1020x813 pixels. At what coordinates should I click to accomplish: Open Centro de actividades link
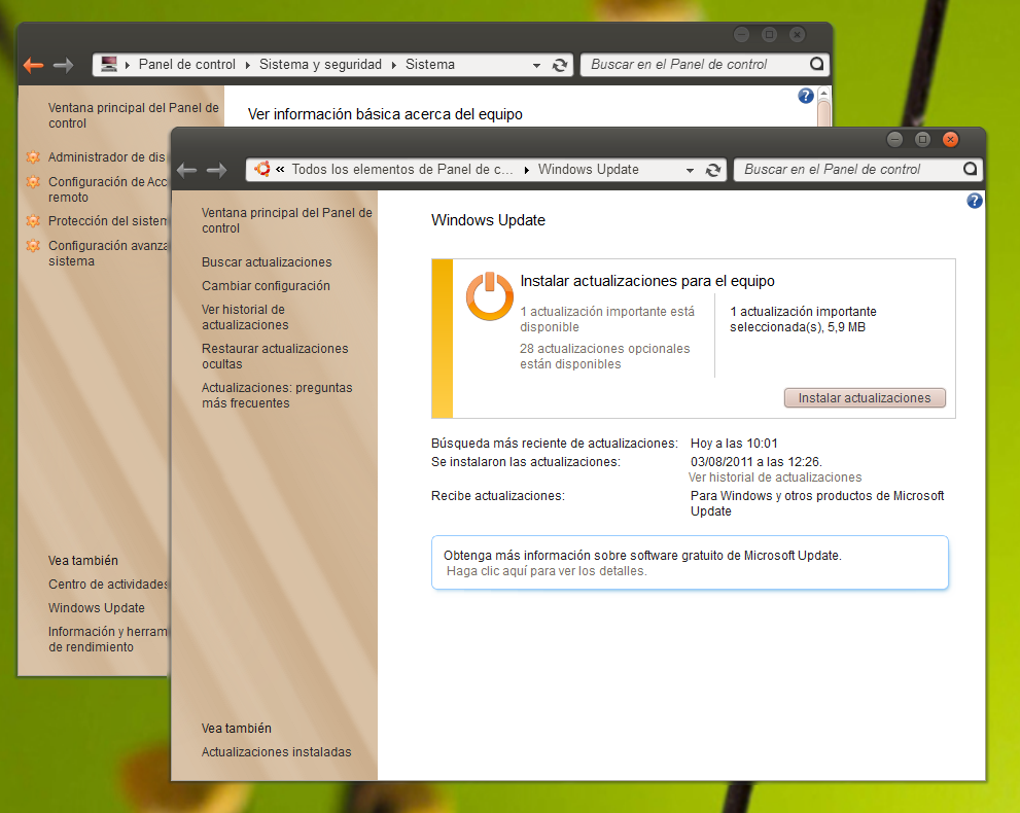tap(108, 584)
